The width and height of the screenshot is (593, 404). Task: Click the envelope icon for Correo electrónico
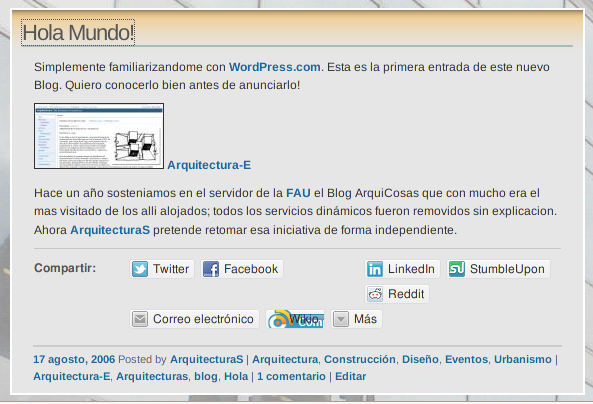[x=140, y=319]
